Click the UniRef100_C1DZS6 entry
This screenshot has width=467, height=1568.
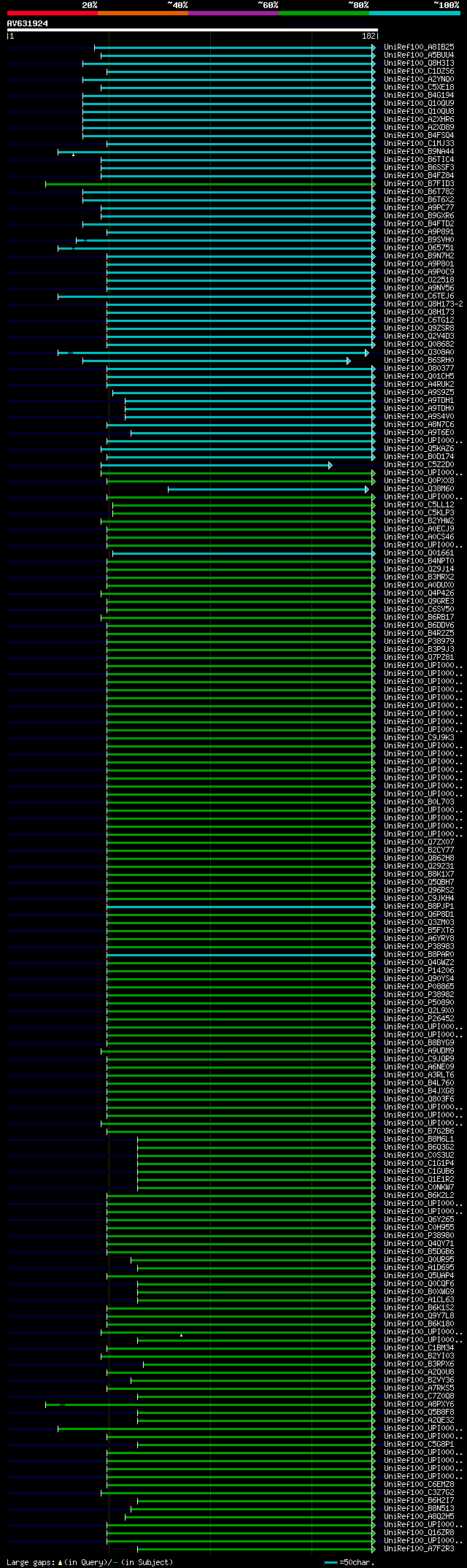tap(419, 71)
